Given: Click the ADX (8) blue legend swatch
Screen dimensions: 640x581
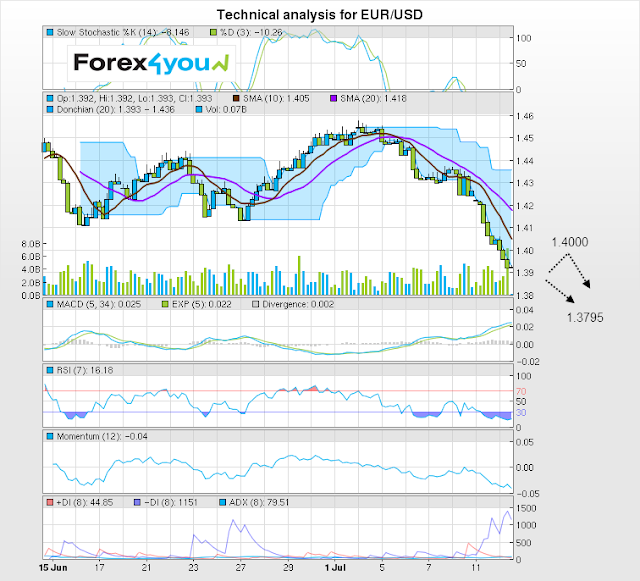Looking at the screenshot, I should [222, 502].
